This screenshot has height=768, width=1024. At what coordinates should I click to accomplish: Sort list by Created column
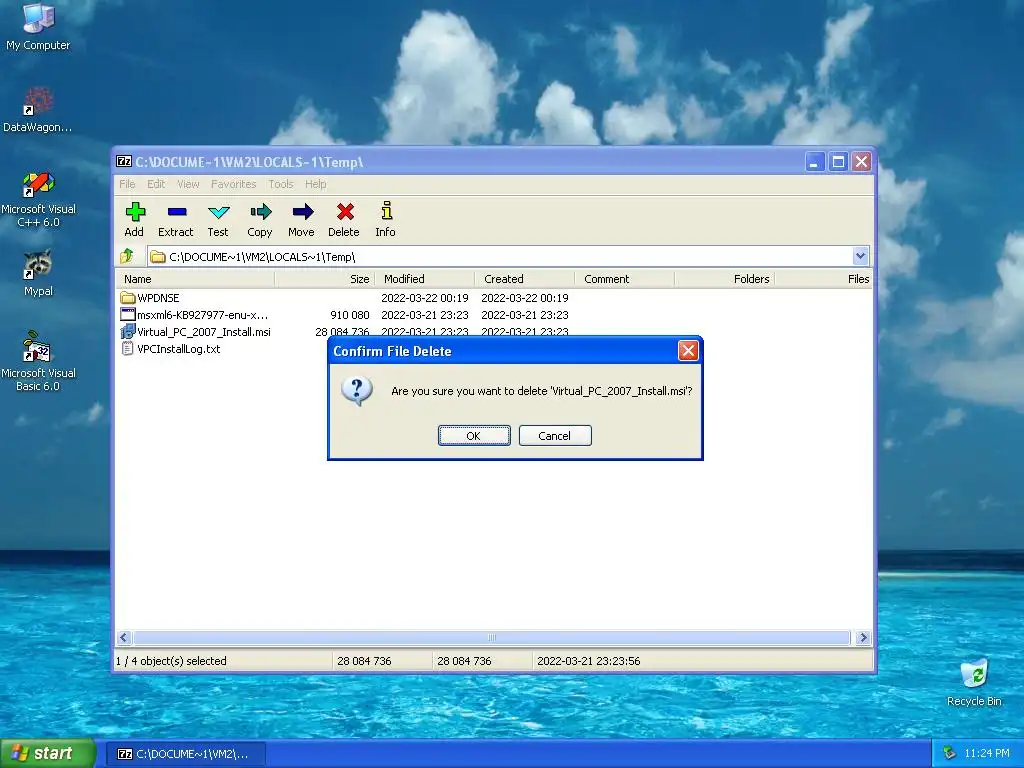(525, 279)
